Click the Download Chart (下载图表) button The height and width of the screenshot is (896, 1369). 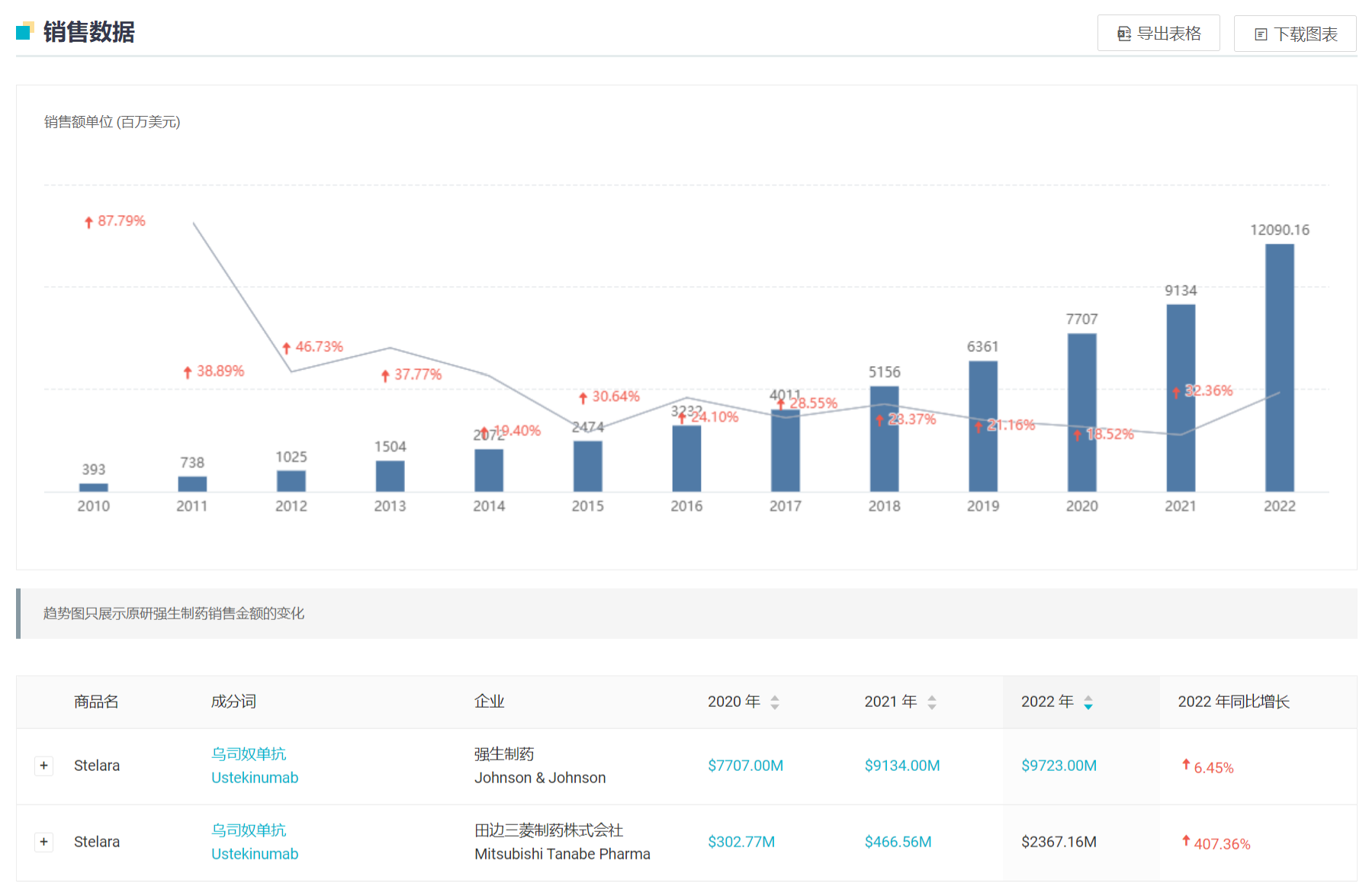tap(1294, 34)
